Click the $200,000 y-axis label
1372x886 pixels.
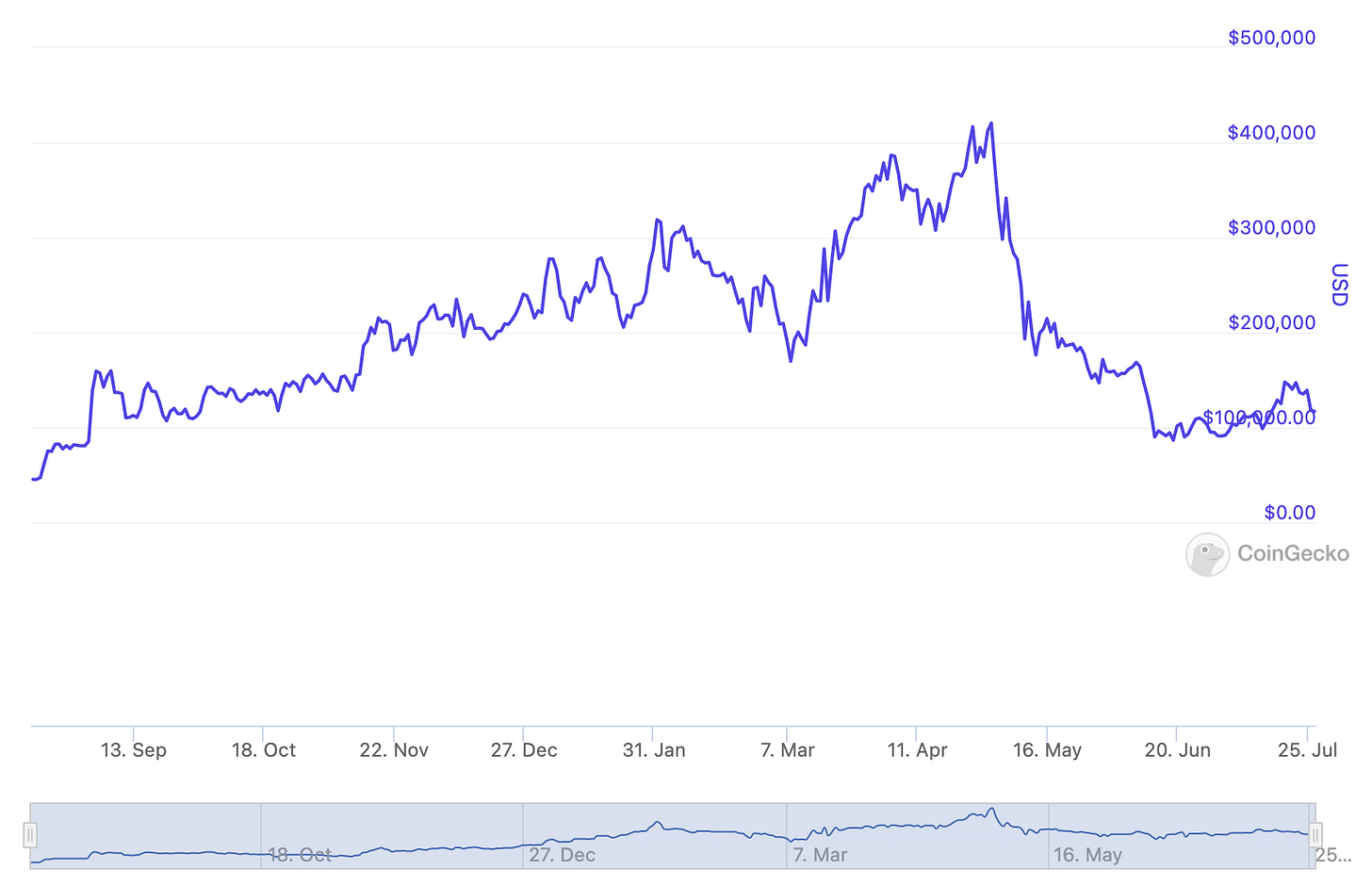tap(1271, 323)
